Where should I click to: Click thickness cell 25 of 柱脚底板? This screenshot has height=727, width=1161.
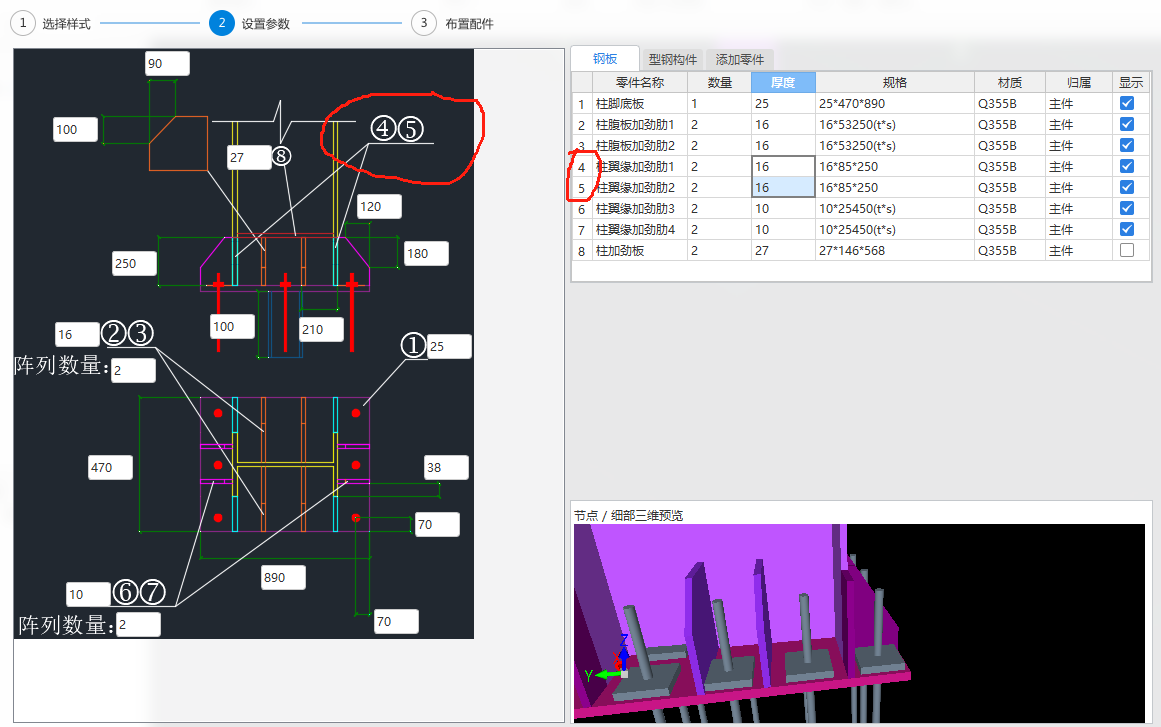coord(783,104)
